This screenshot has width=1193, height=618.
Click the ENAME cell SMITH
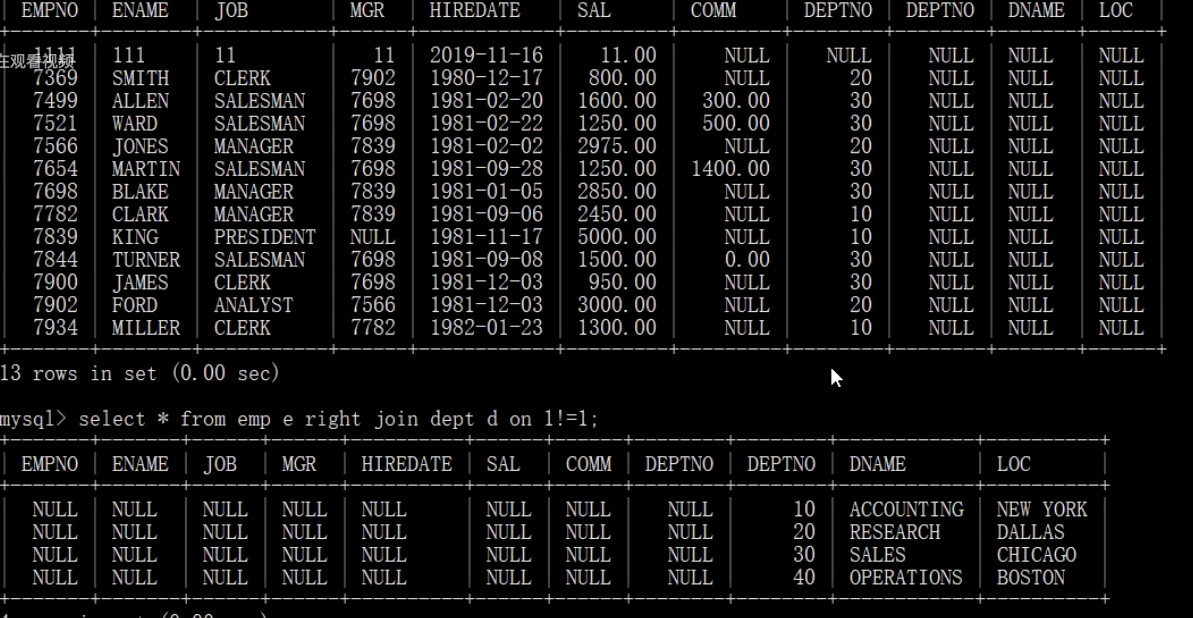141,78
